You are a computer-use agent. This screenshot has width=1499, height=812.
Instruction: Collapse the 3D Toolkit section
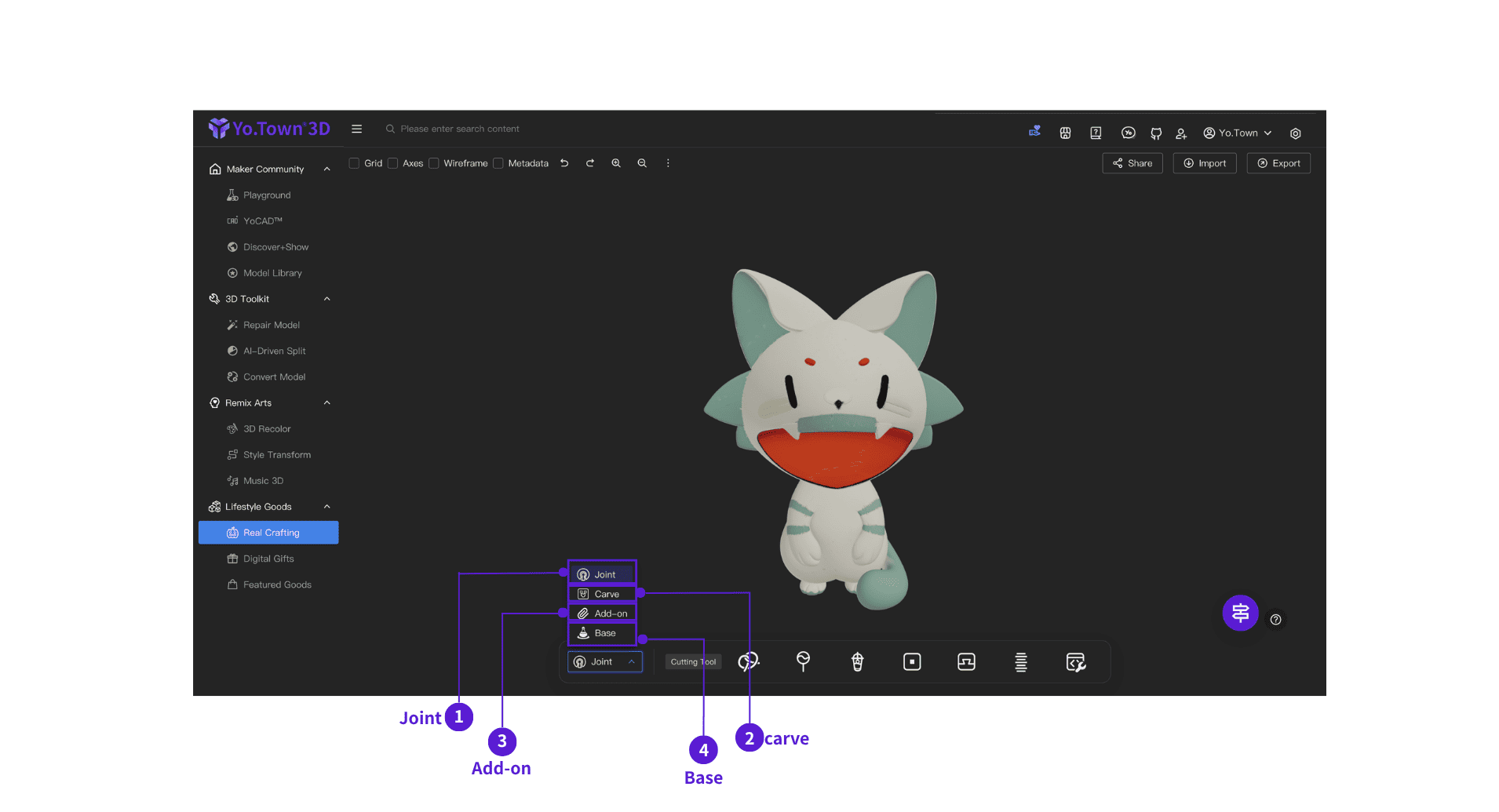(x=327, y=299)
